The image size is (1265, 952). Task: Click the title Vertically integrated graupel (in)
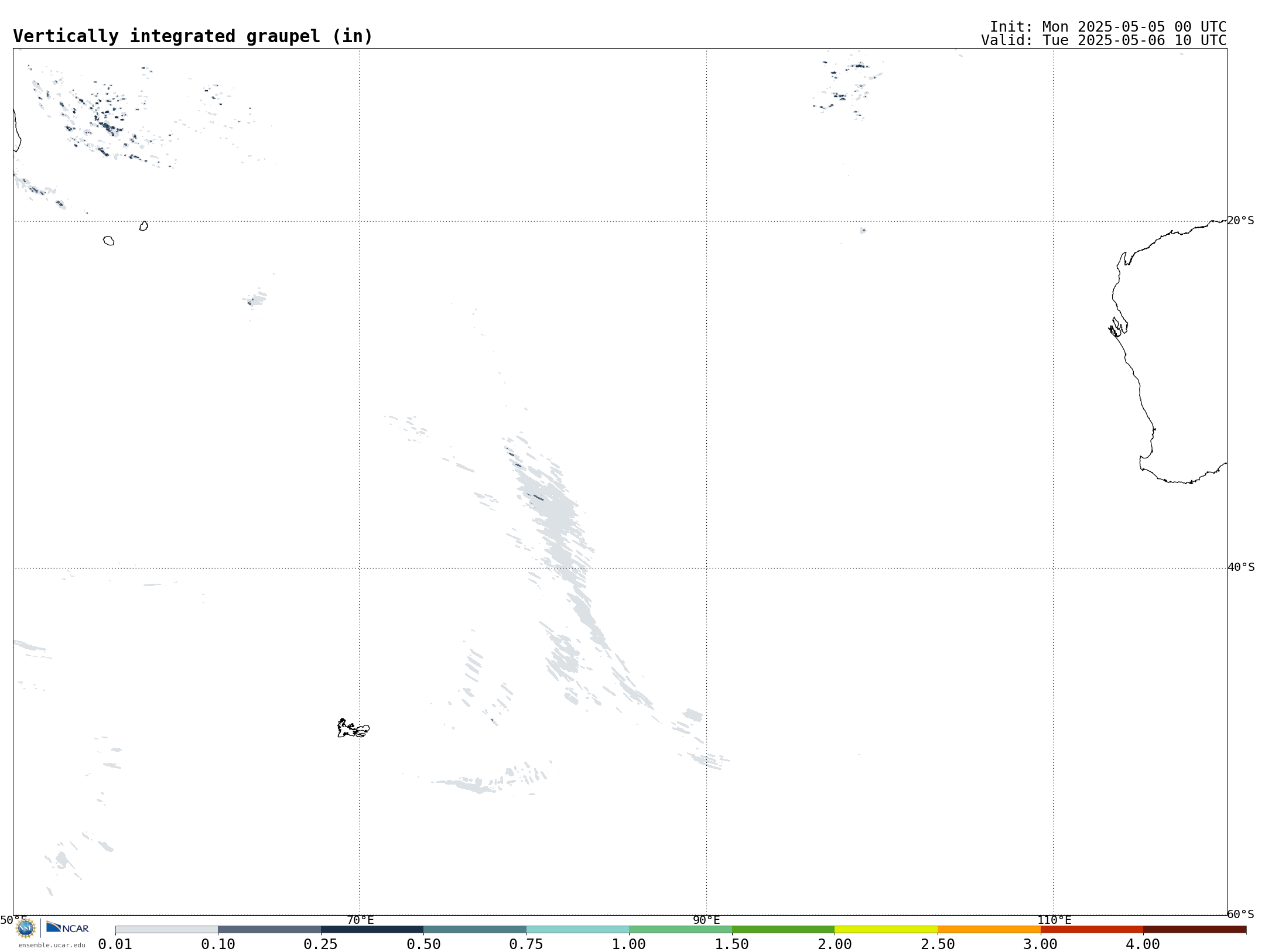pyautogui.click(x=193, y=36)
